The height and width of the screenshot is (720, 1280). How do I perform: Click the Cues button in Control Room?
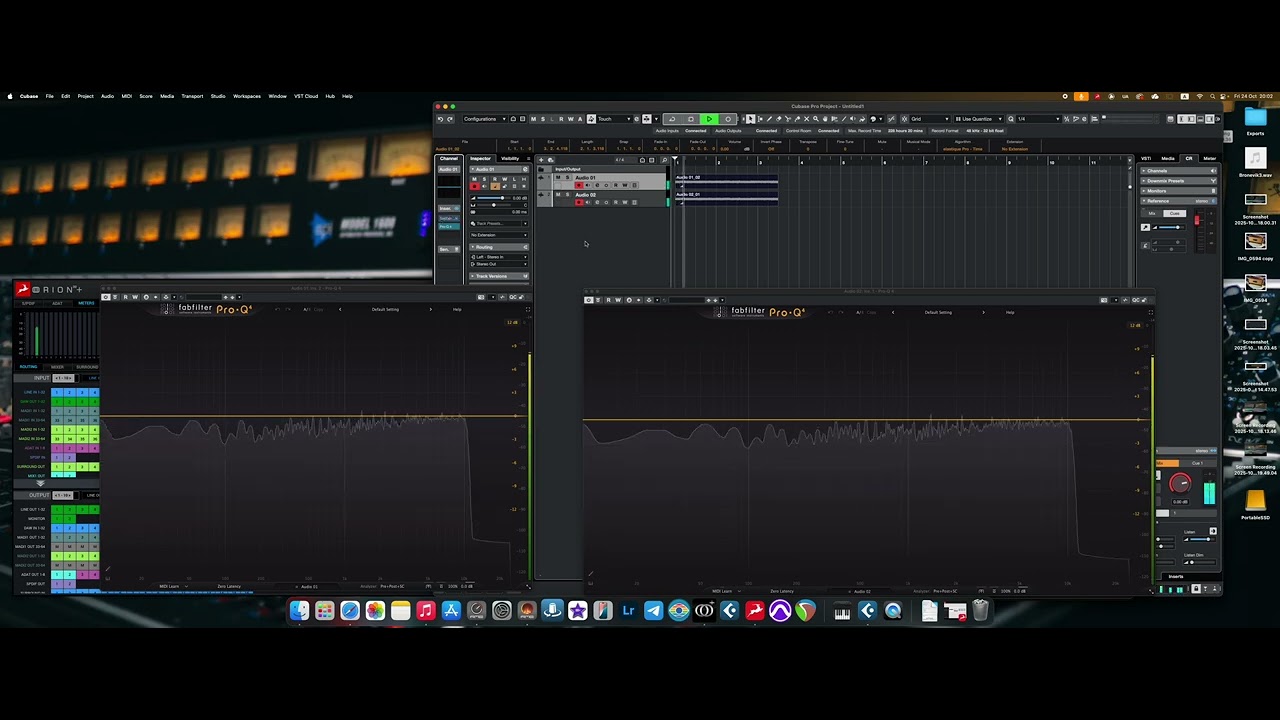tap(1175, 213)
